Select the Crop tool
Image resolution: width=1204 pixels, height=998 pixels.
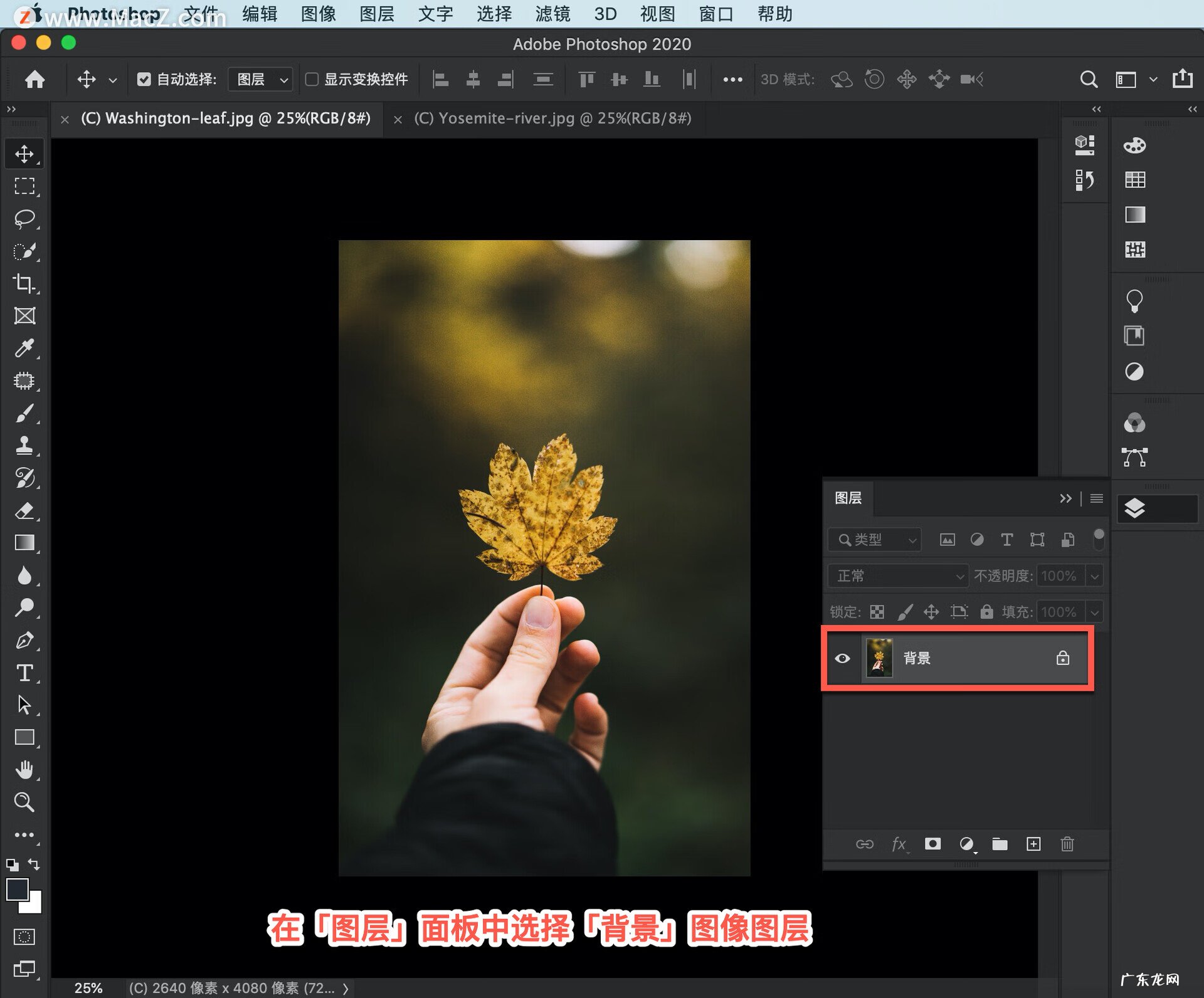tap(24, 283)
